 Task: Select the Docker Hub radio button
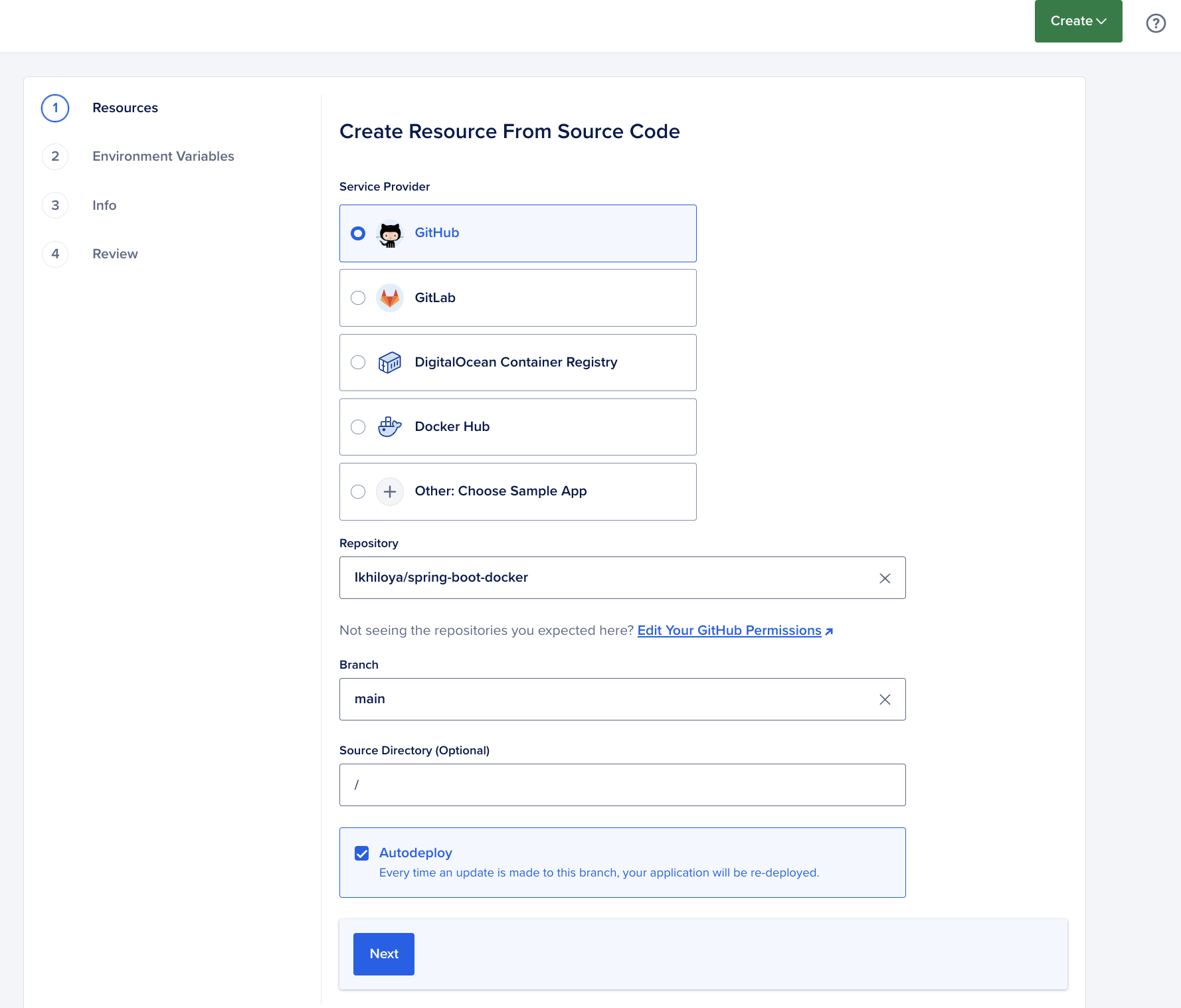[x=358, y=427]
